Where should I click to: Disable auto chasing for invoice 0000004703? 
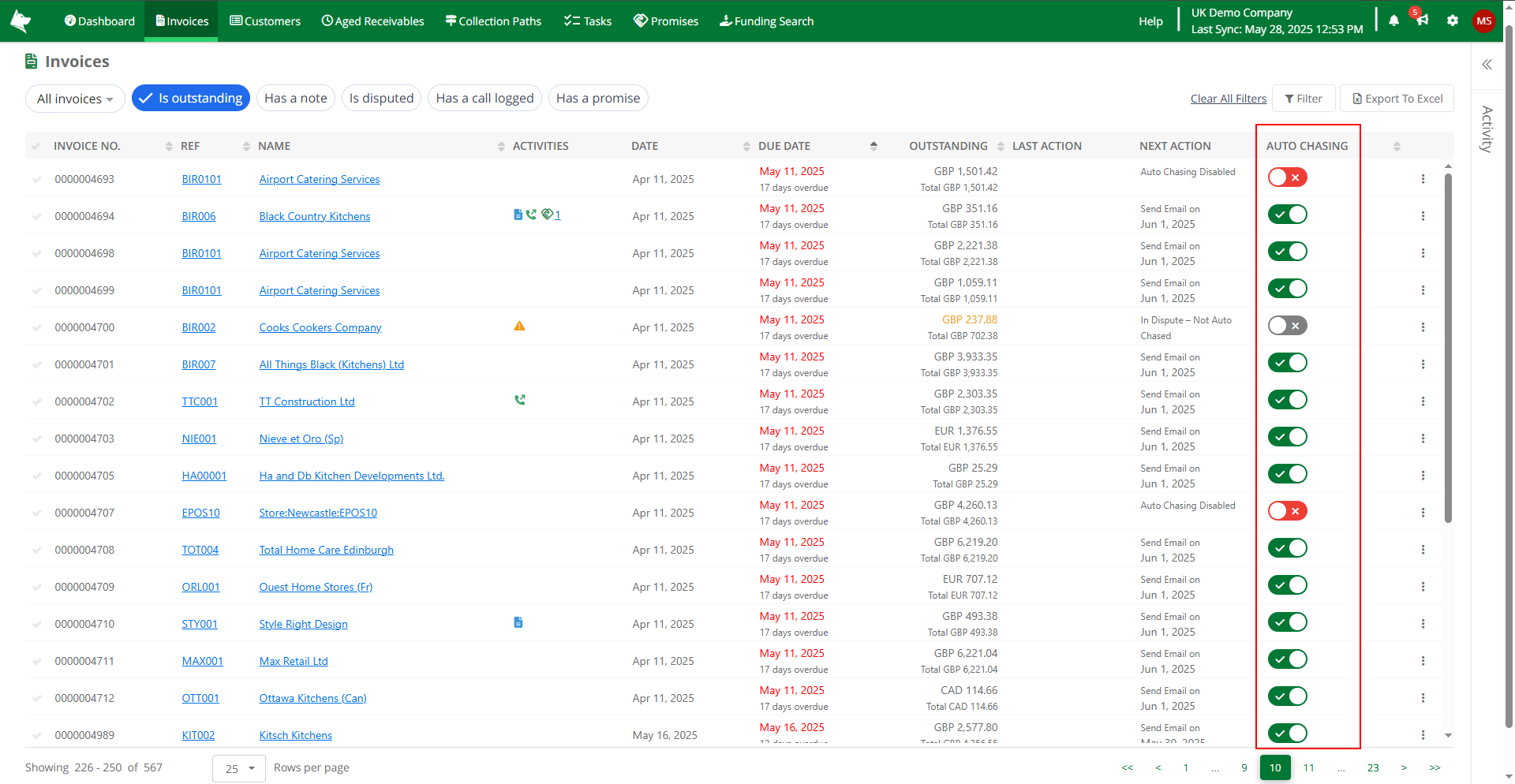1287,437
